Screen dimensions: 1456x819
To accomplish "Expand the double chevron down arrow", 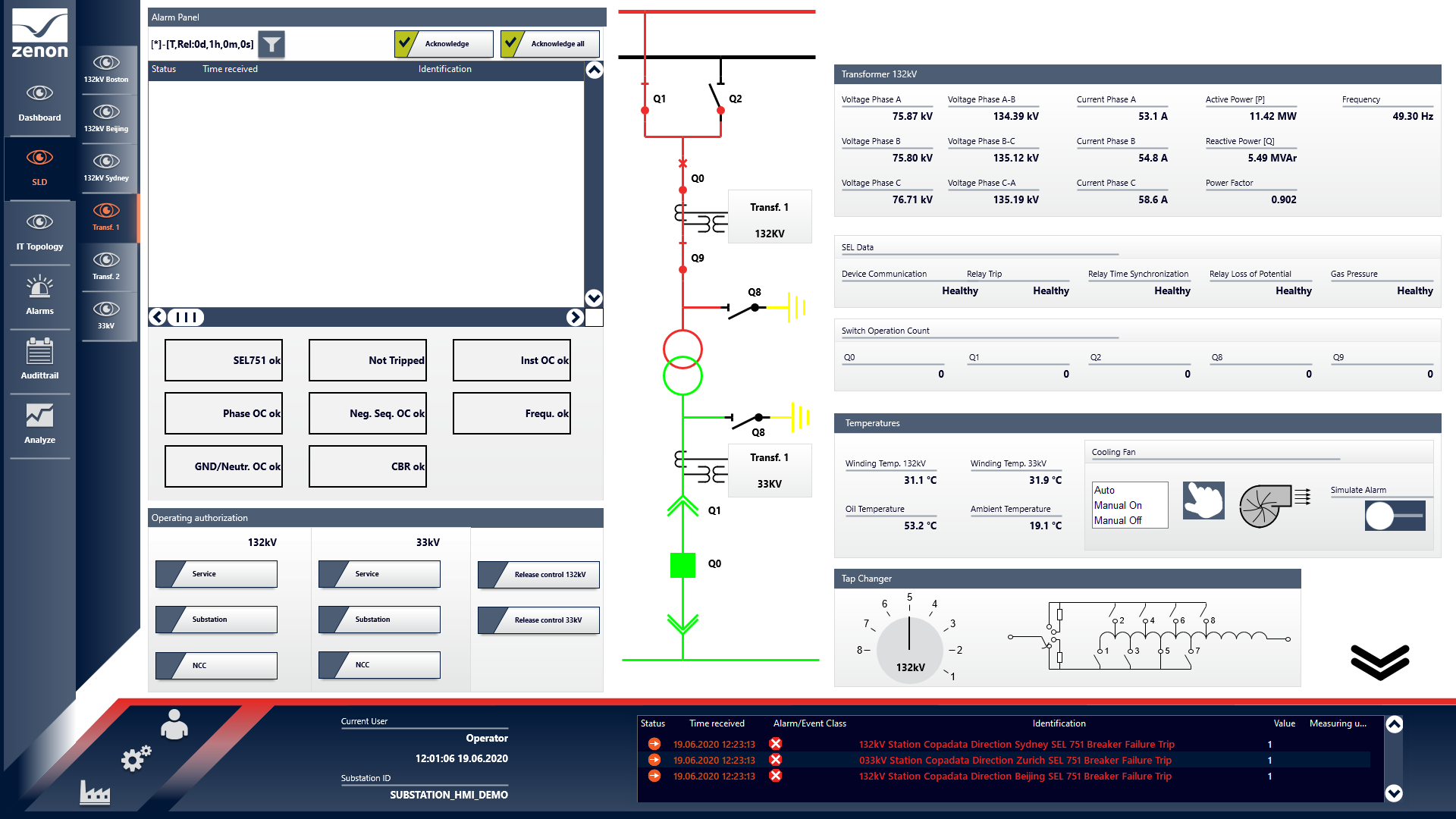I will pyautogui.click(x=1379, y=661).
